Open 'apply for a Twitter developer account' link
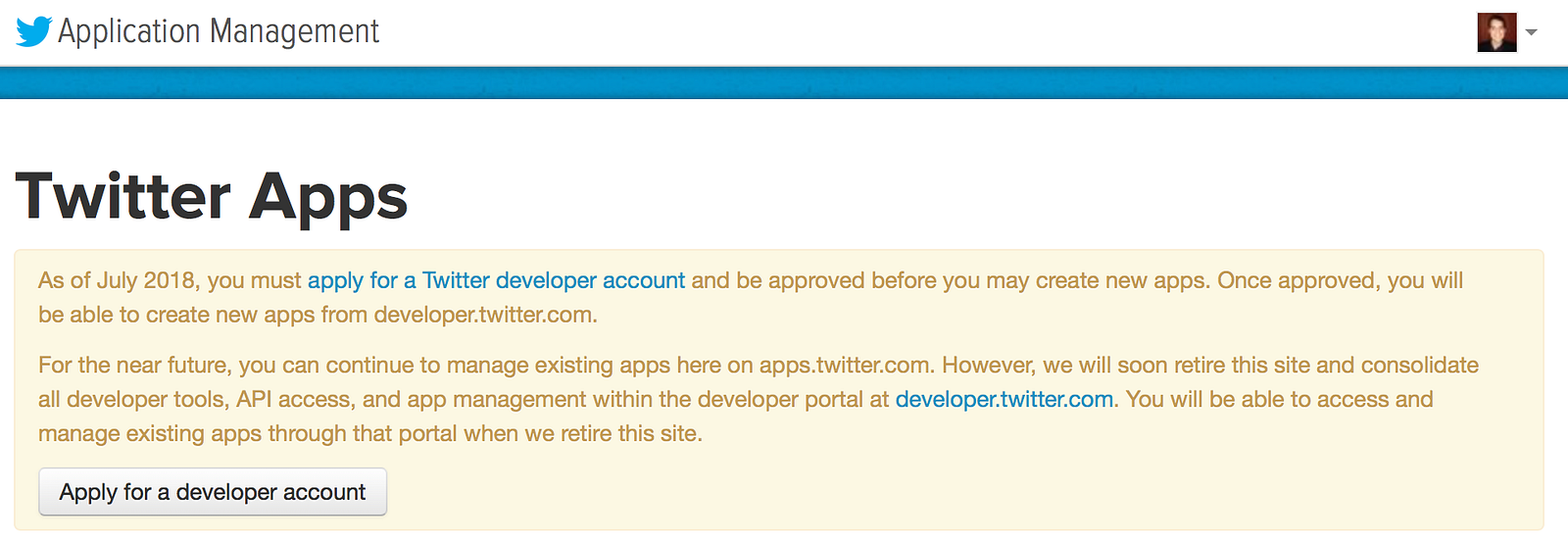 (x=496, y=280)
